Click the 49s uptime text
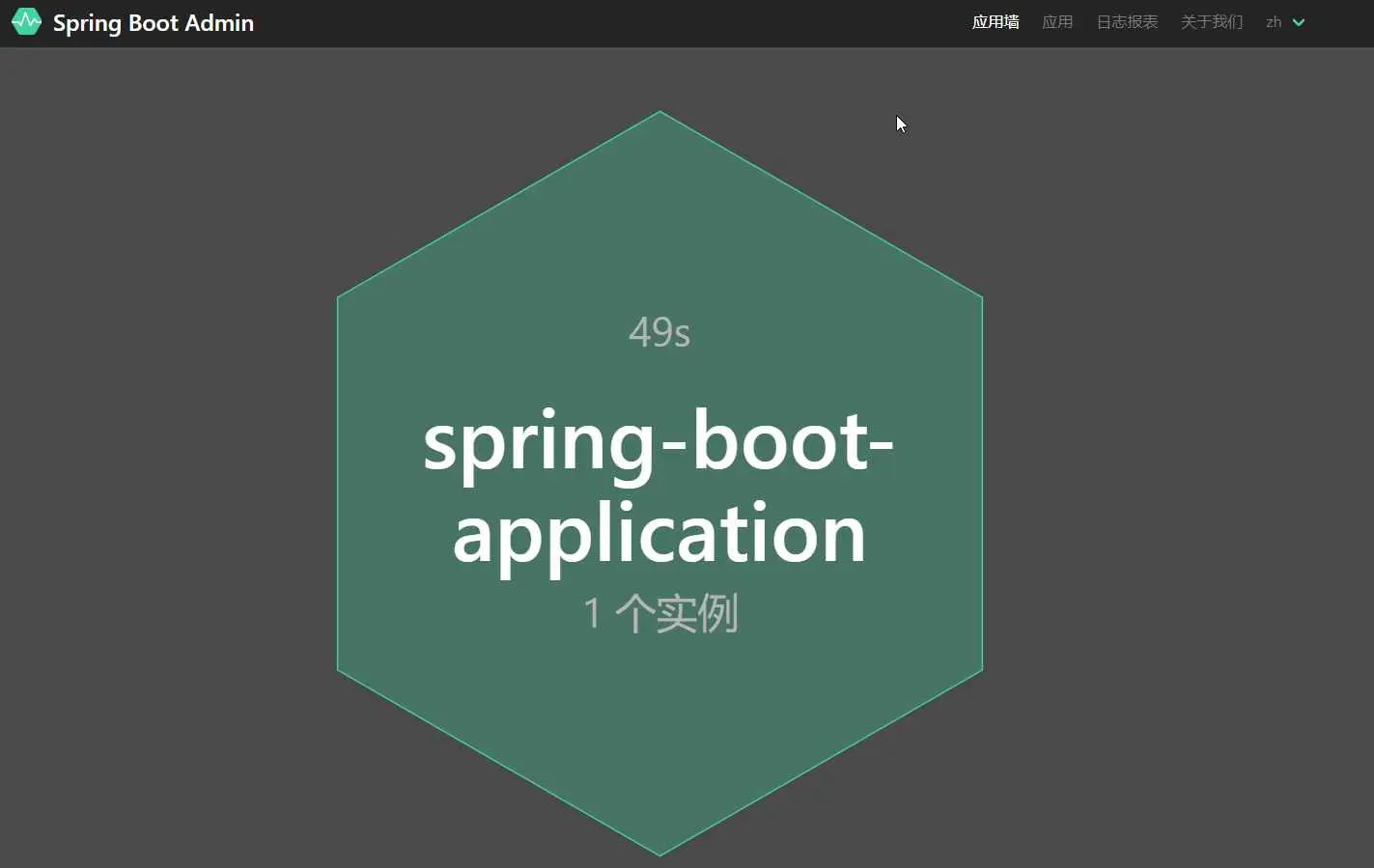 click(x=659, y=332)
